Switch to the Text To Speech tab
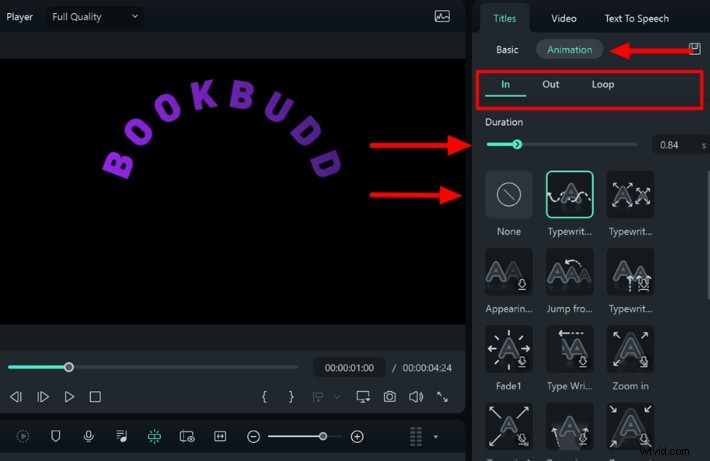The height and width of the screenshot is (461, 710). (x=636, y=18)
